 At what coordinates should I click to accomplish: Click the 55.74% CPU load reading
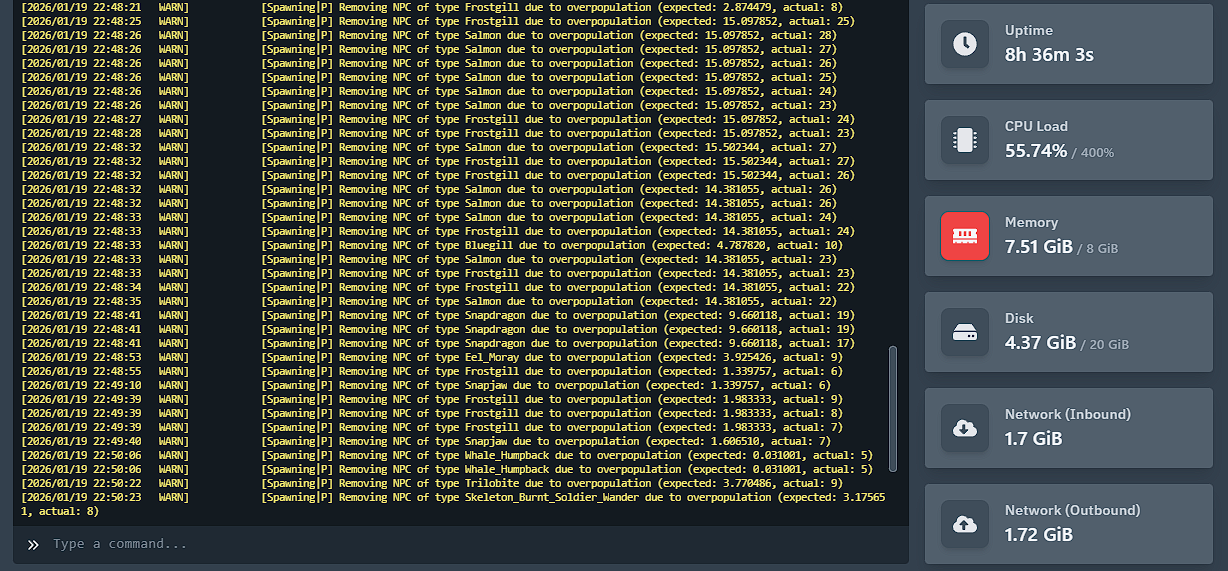pyautogui.click(x=1035, y=151)
